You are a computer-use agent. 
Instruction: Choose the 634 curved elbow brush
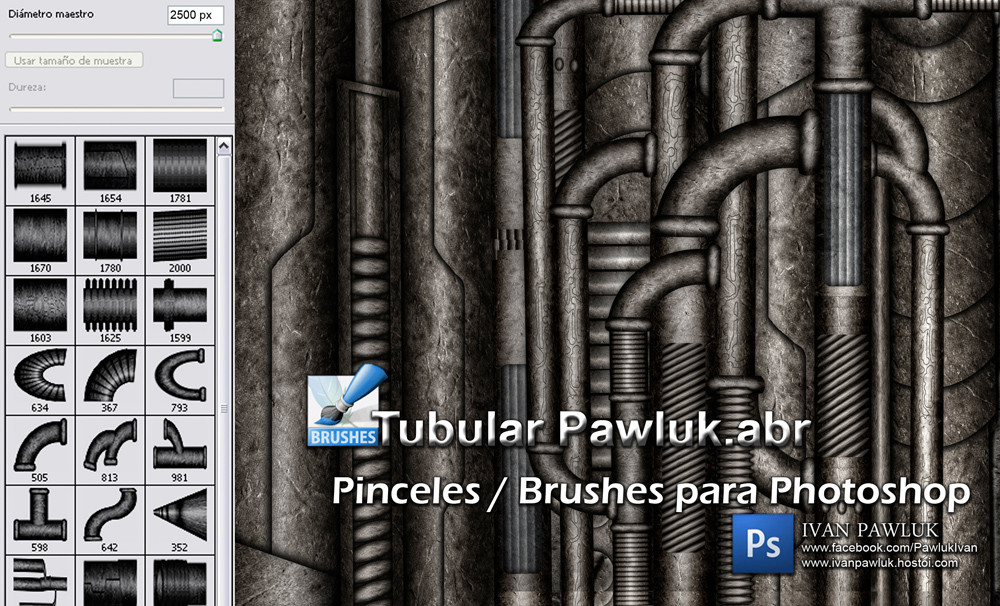pos(40,380)
